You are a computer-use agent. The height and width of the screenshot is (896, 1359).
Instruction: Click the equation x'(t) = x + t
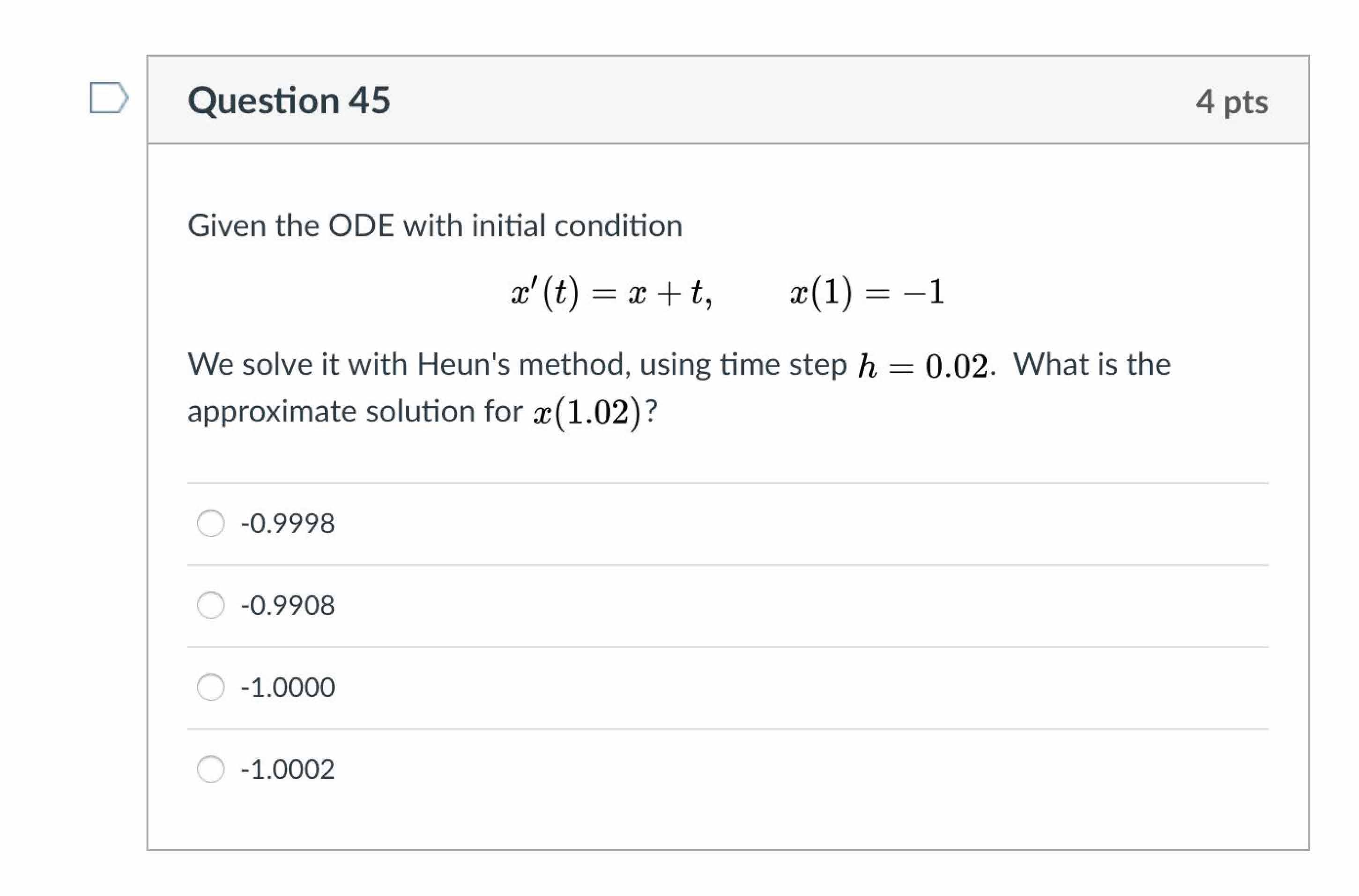611,293
